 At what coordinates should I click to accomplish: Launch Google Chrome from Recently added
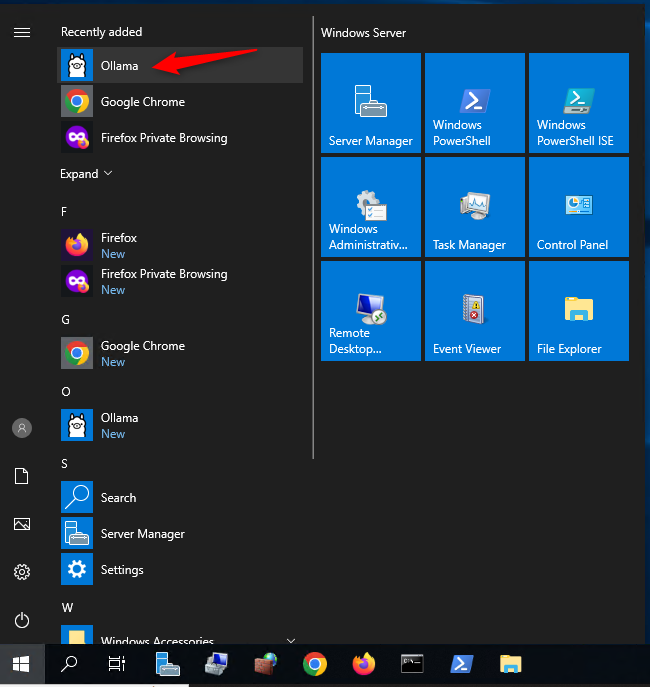pyautogui.click(x=180, y=102)
